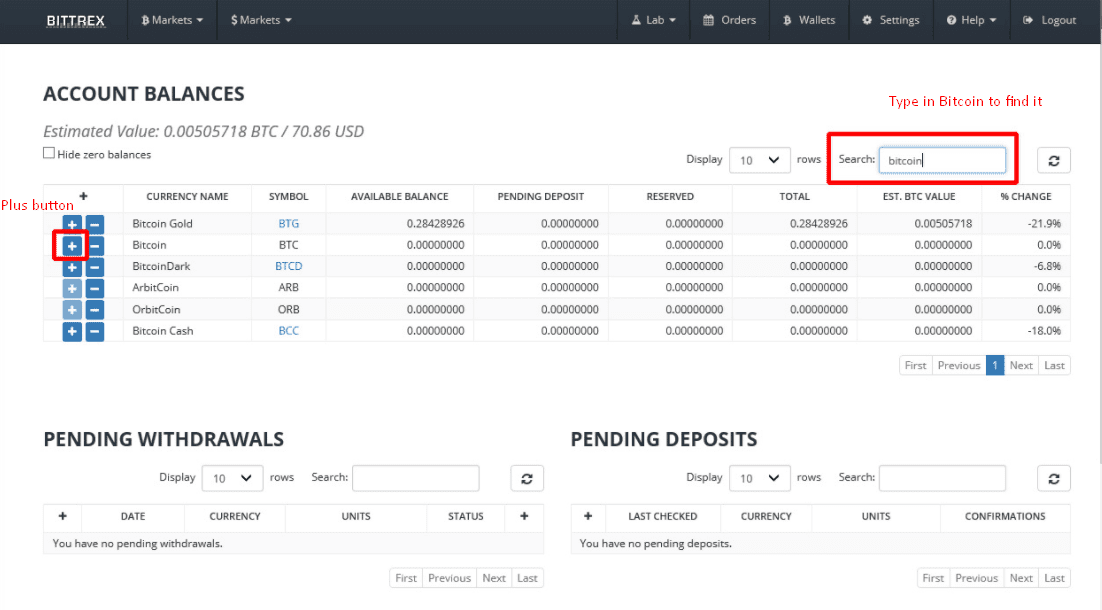Refresh the account balances table
Viewport: 1102px width, 610px height.
click(1054, 160)
